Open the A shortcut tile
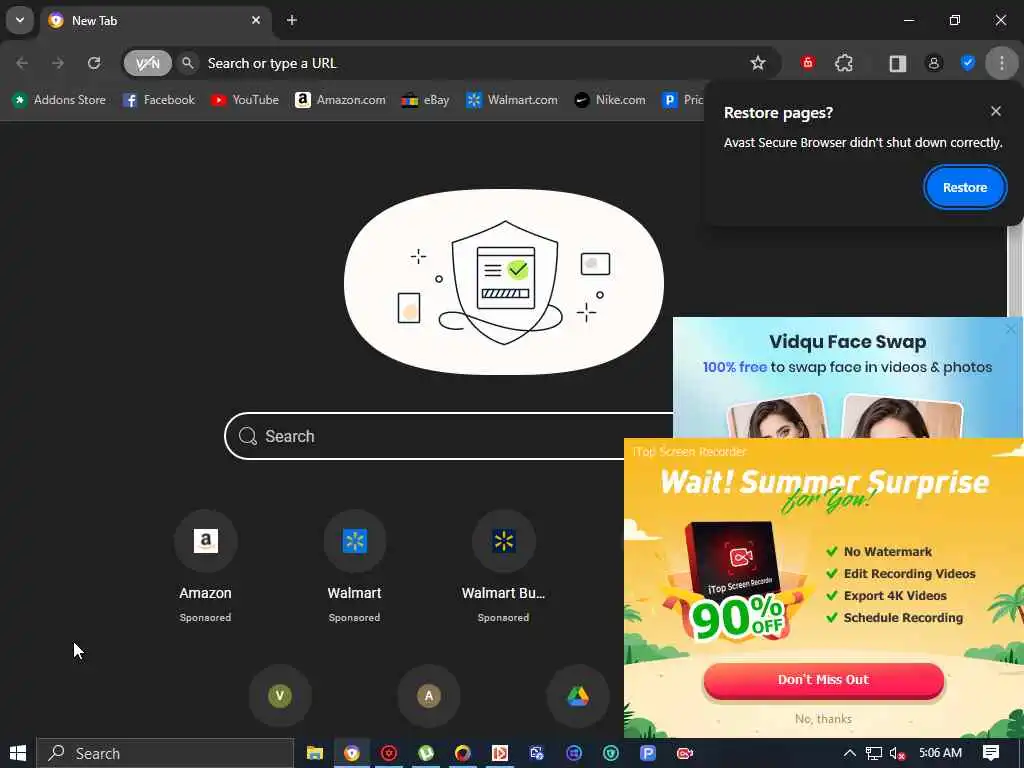 (x=428, y=696)
